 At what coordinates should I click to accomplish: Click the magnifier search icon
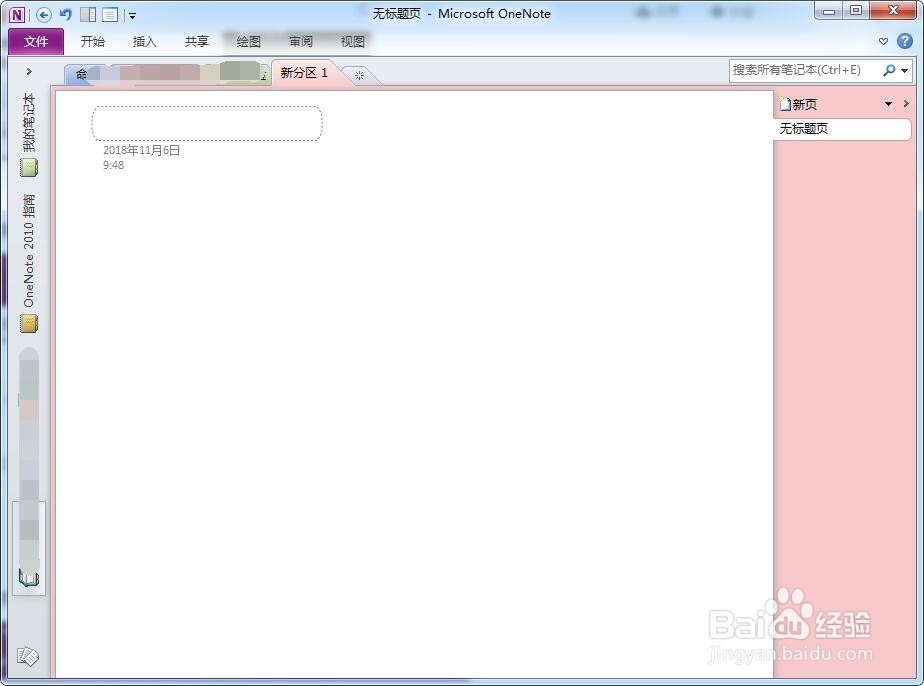889,70
